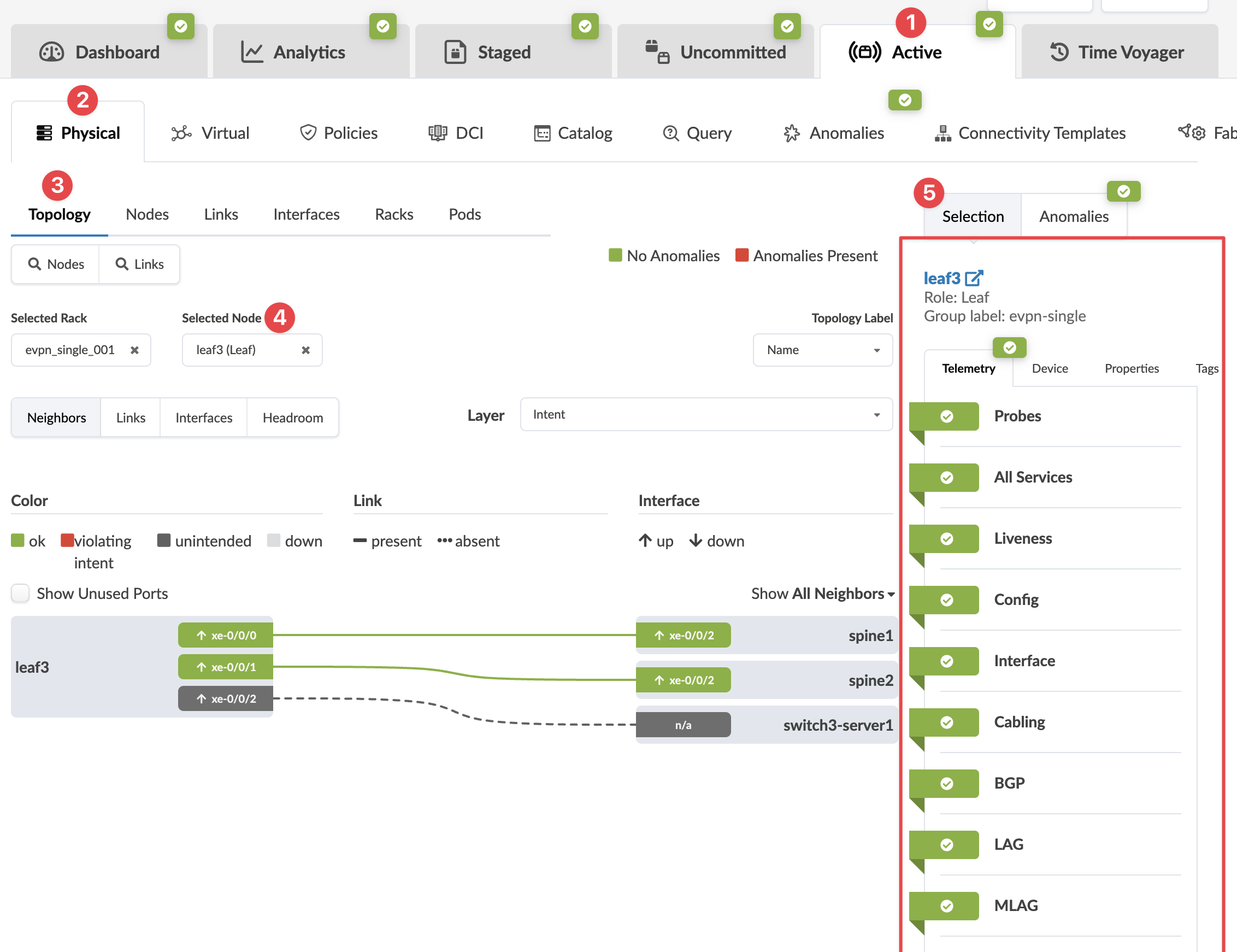
Task: Select the Neighbors view toggle
Action: coord(57,418)
